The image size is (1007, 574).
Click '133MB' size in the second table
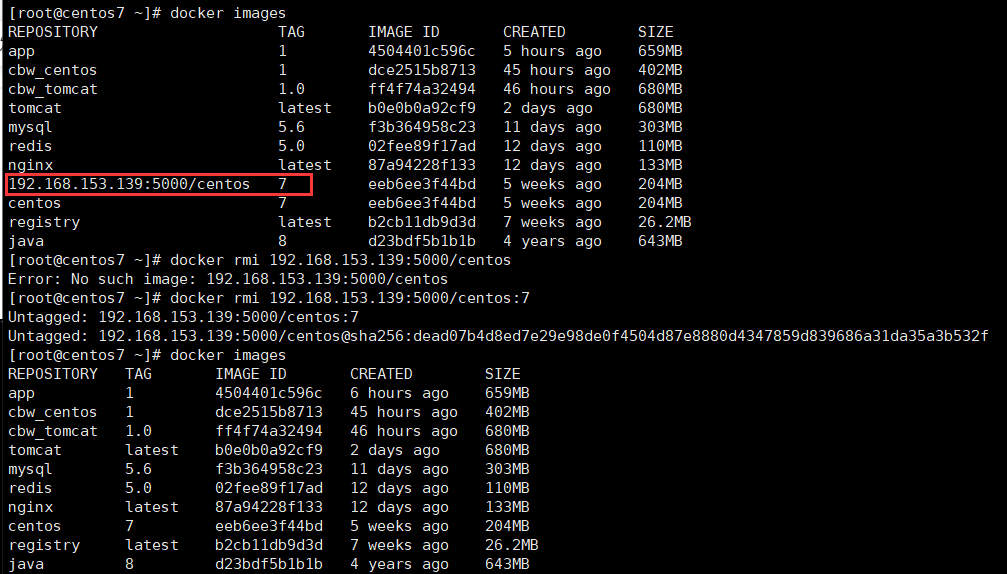tap(507, 507)
